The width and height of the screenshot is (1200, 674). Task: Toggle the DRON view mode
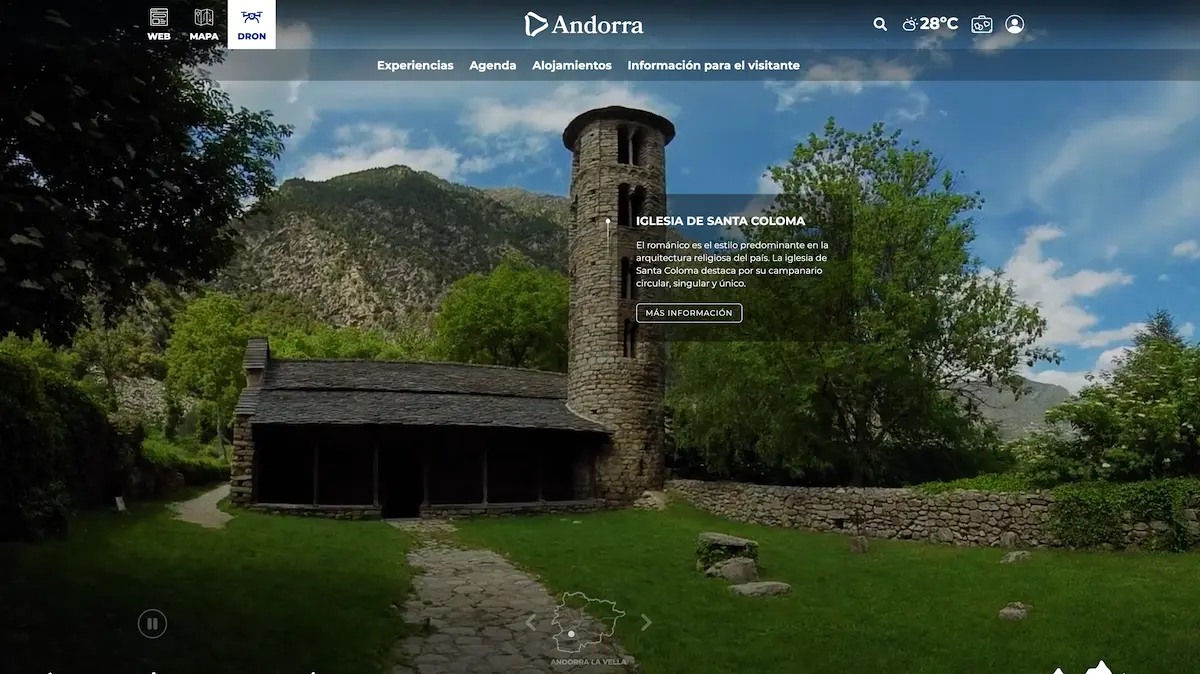251,24
